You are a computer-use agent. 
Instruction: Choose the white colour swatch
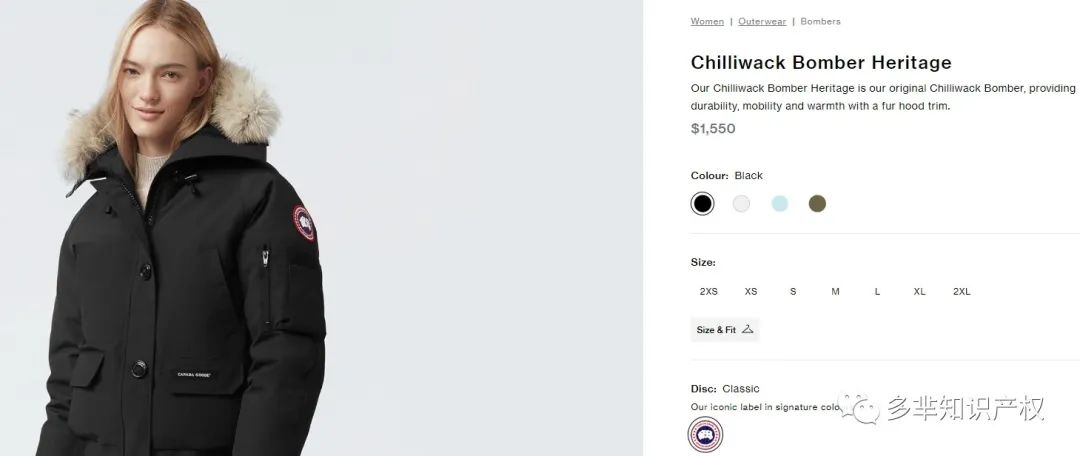point(741,204)
